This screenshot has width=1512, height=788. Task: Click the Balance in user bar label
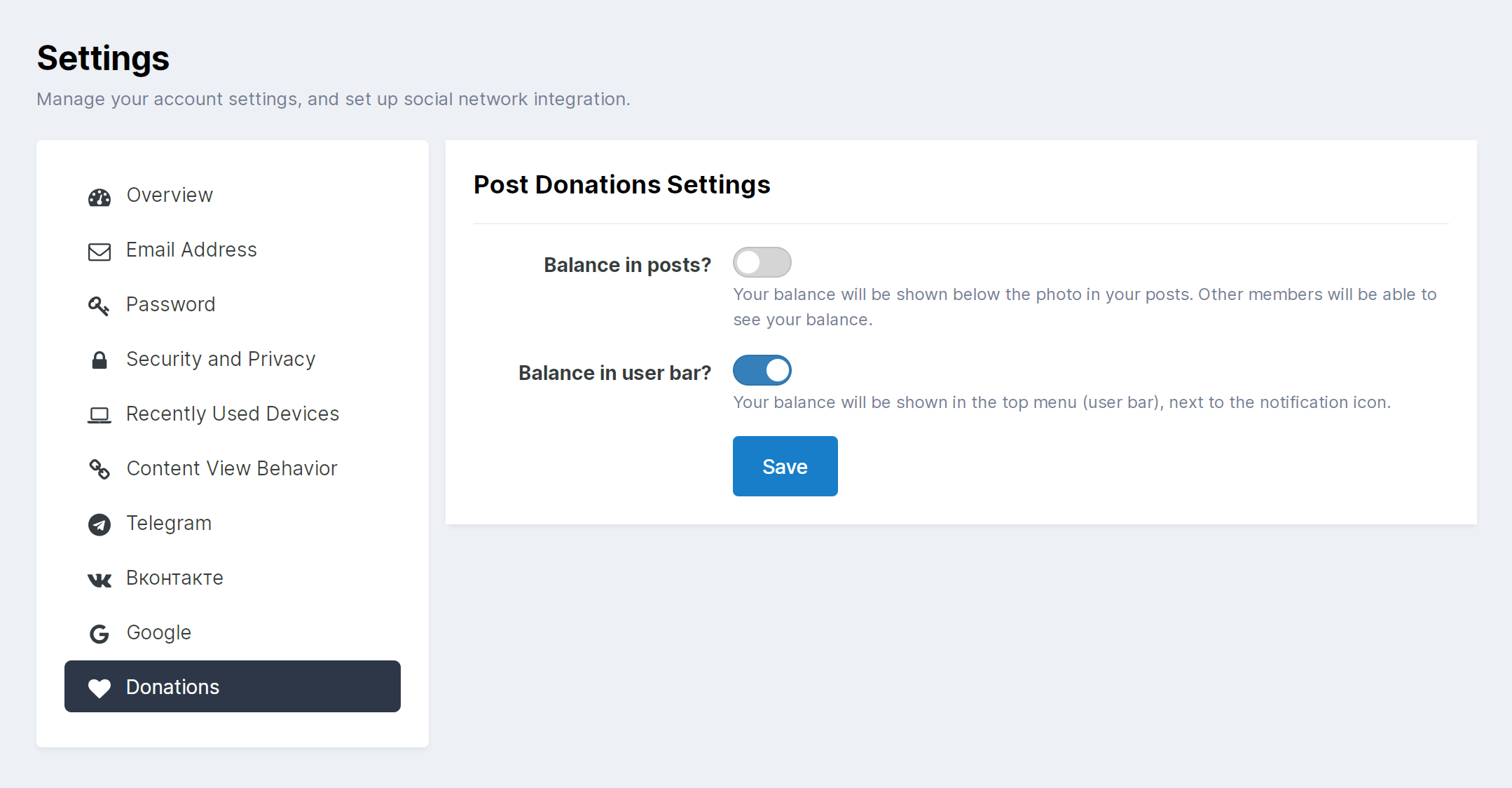(614, 373)
